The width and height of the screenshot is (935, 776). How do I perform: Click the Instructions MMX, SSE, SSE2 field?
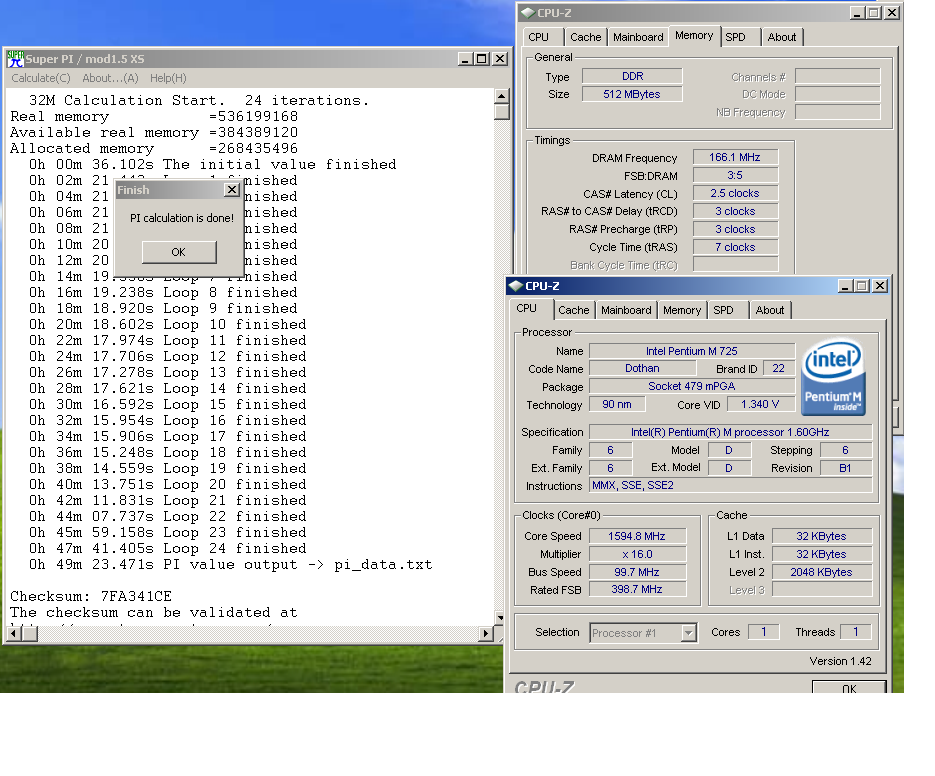(x=730, y=486)
